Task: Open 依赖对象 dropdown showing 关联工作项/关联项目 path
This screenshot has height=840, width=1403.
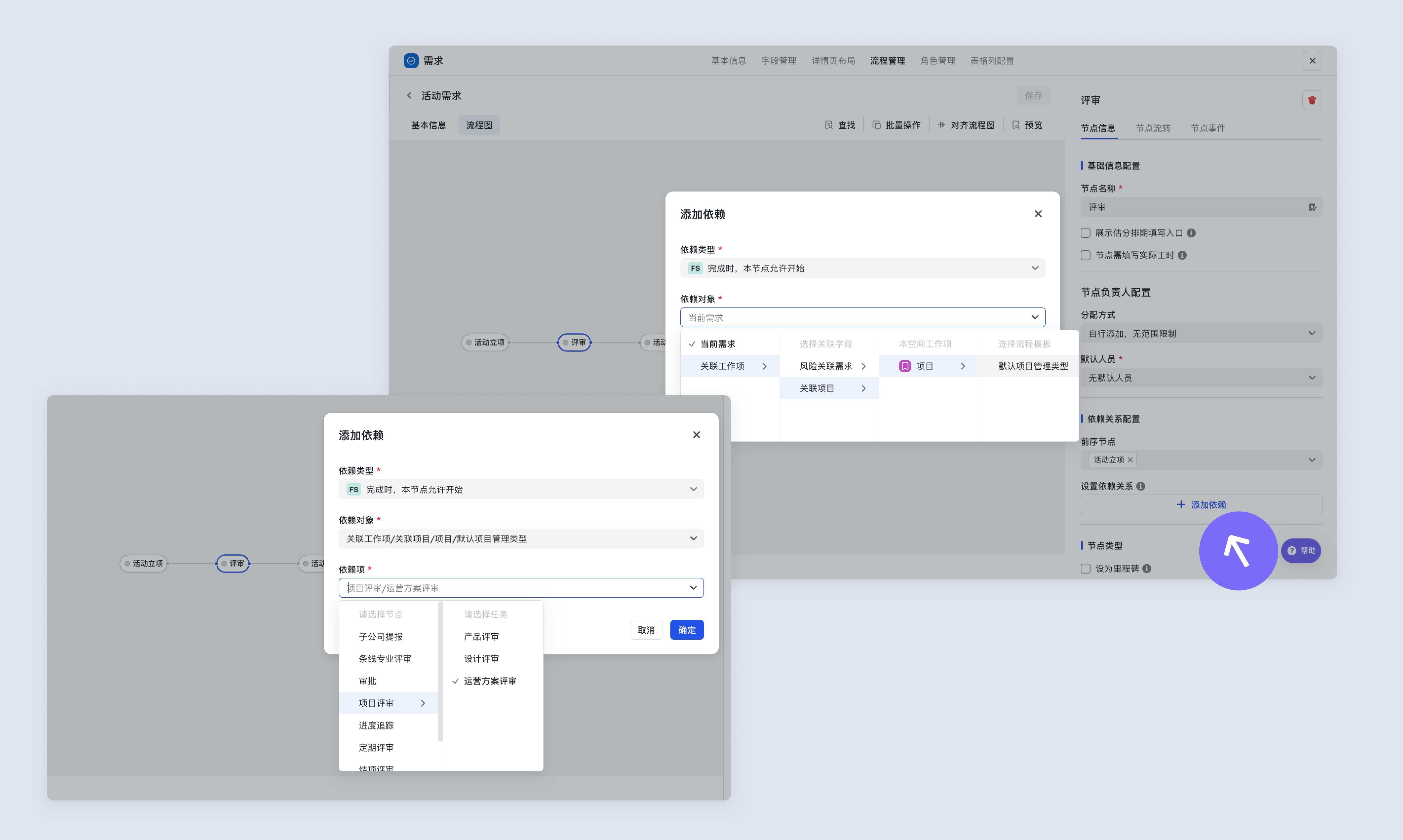Action: (521, 539)
